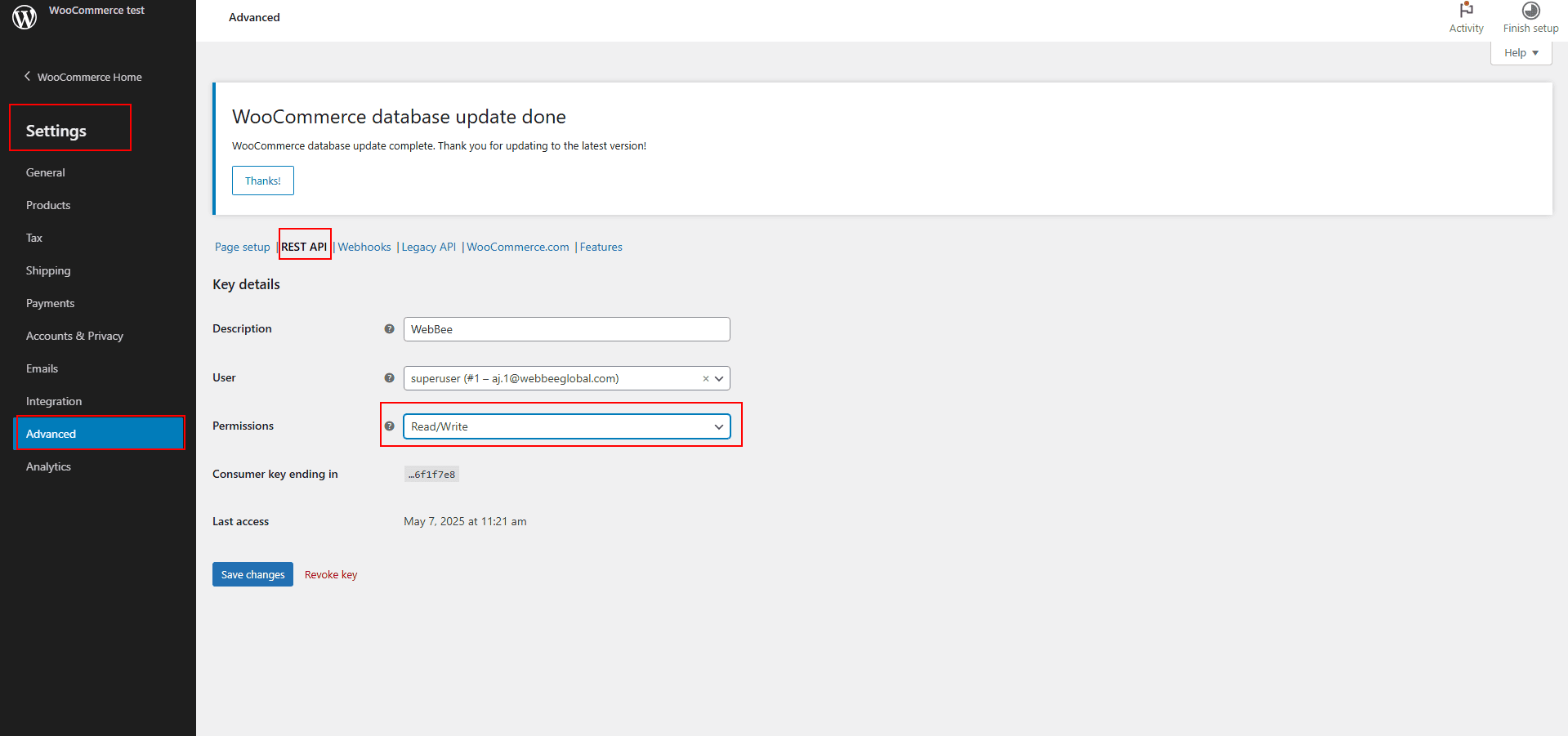Screen dimensions: 1568x736
Task: Switch to the Webhooks tab
Action: pyautogui.click(x=364, y=248)
